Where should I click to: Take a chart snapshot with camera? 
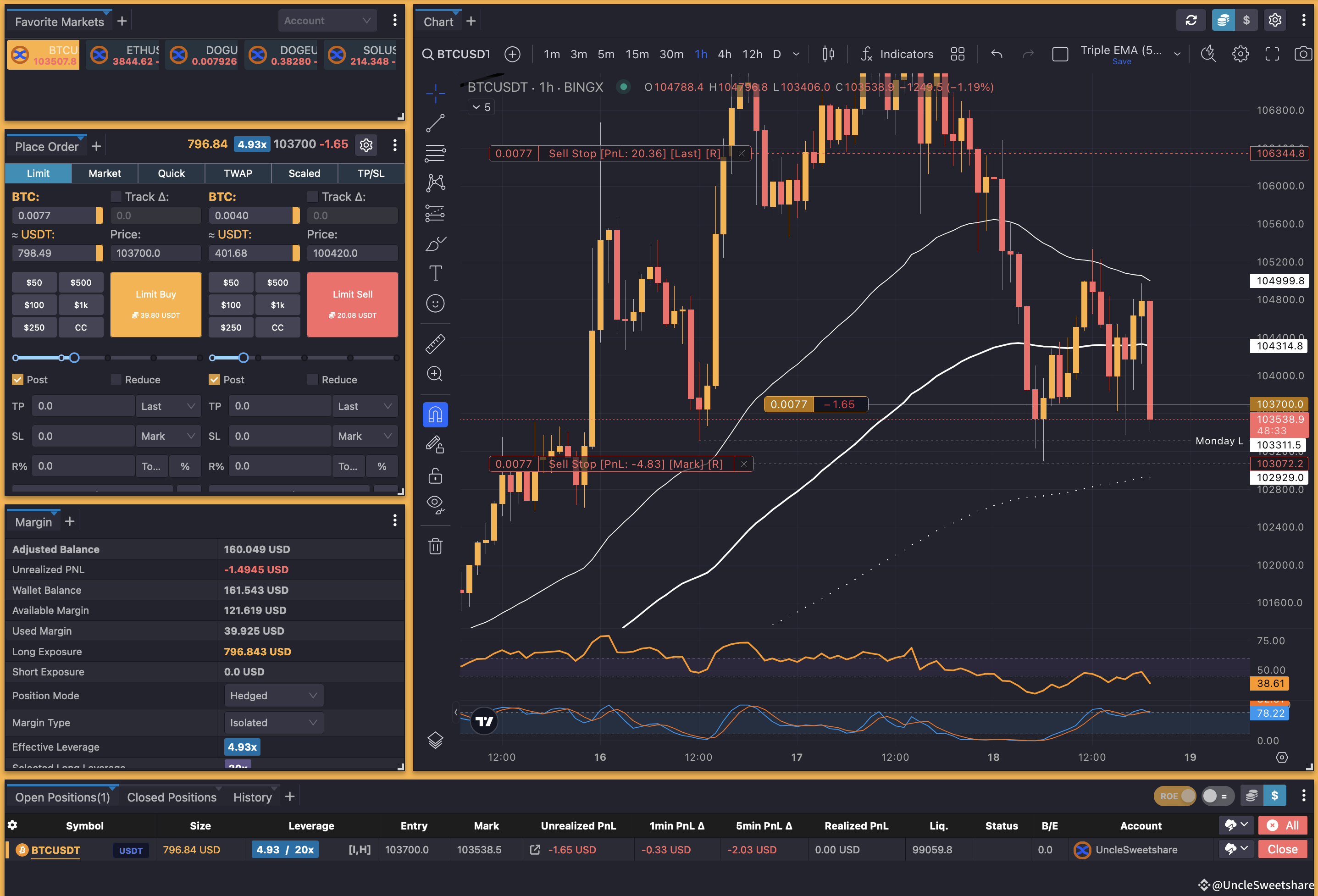[1303, 54]
